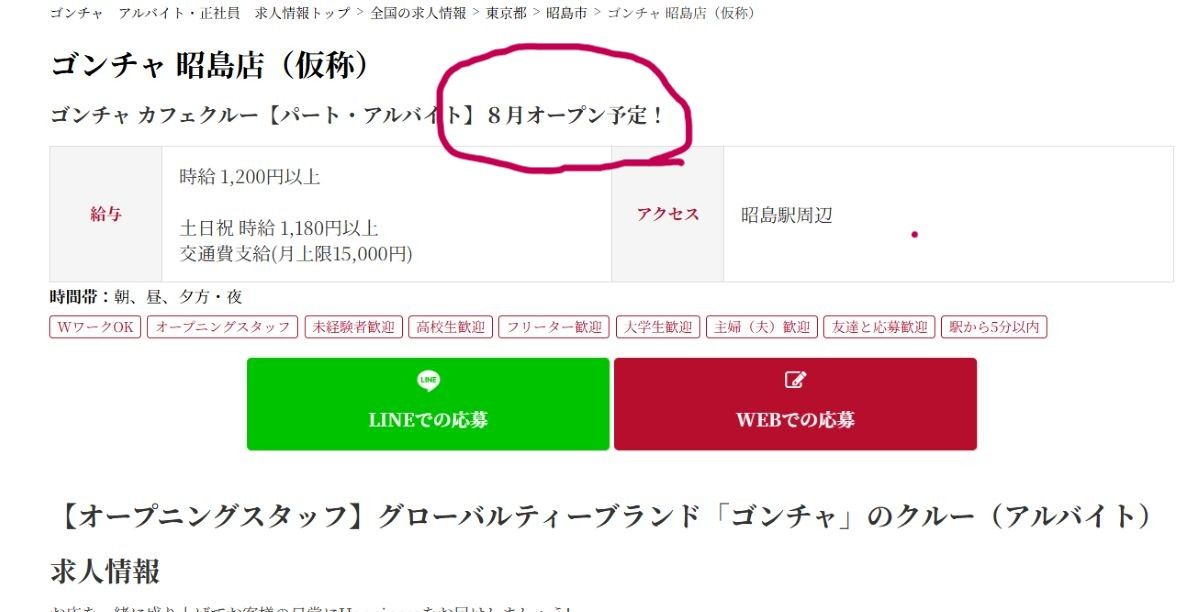The image size is (1200, 612).
Task: Click the 昭島駅周辺 access text
Action: (x=787, y=215)
